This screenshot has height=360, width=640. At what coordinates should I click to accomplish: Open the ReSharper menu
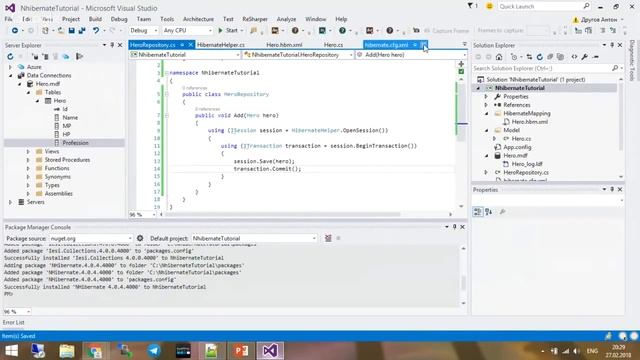click(255, 19)
